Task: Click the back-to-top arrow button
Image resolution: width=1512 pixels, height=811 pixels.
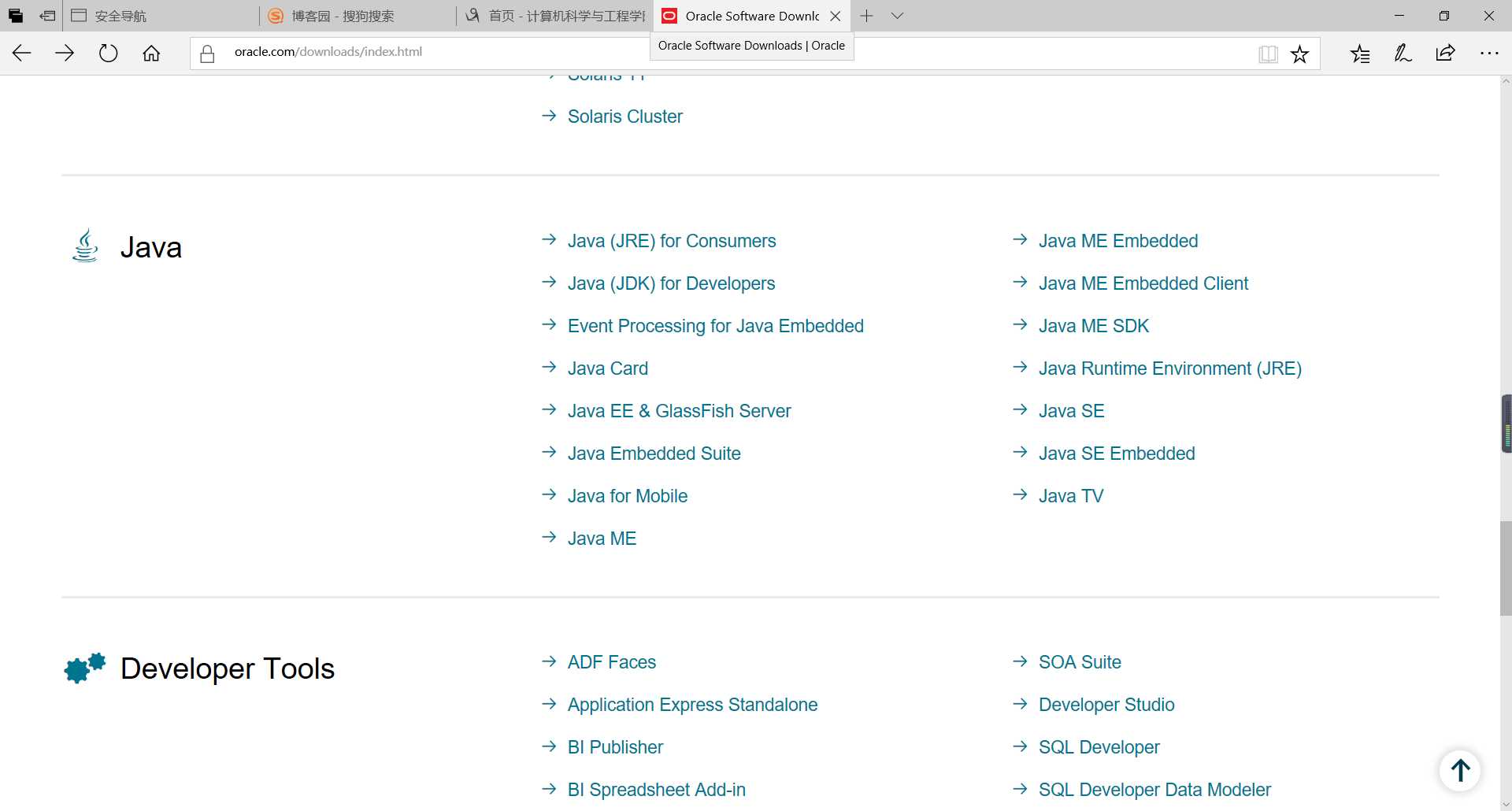Action: (1460, 770)
